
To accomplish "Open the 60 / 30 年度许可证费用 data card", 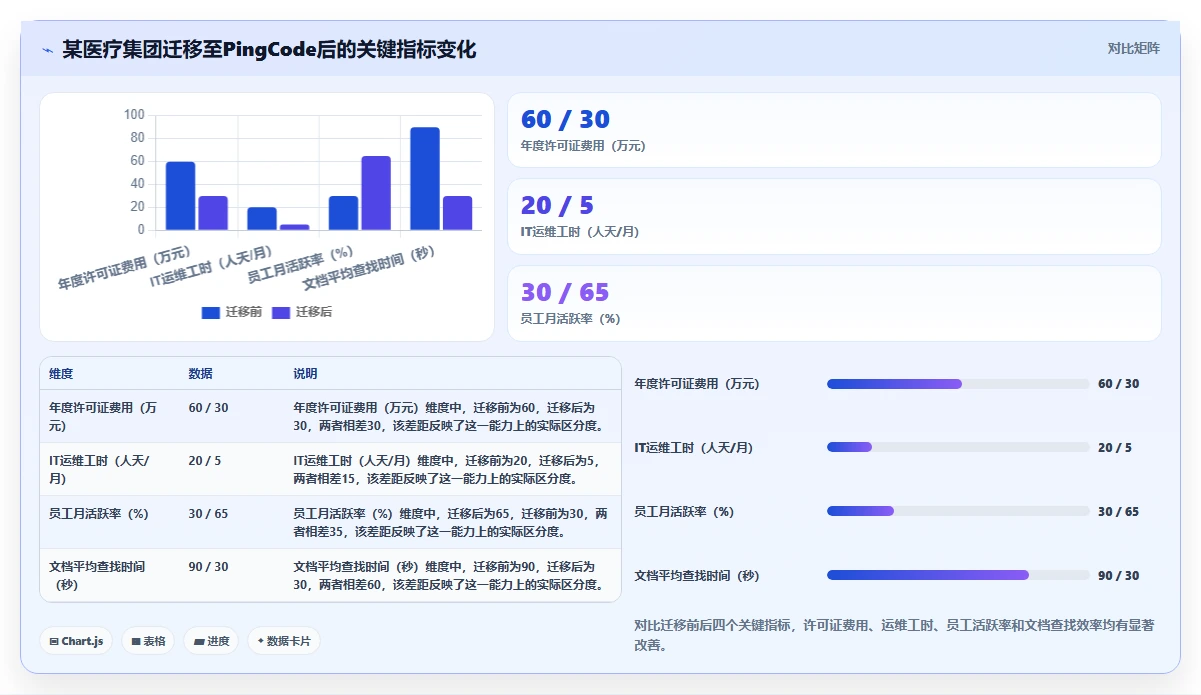I will click(x=834, y=130).
